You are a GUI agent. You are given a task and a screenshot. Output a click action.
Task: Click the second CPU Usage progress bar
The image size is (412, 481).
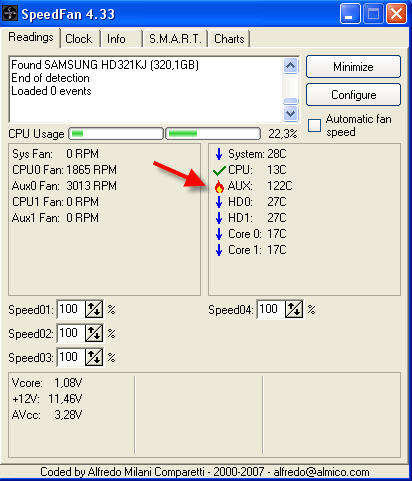tap(213, 134)
